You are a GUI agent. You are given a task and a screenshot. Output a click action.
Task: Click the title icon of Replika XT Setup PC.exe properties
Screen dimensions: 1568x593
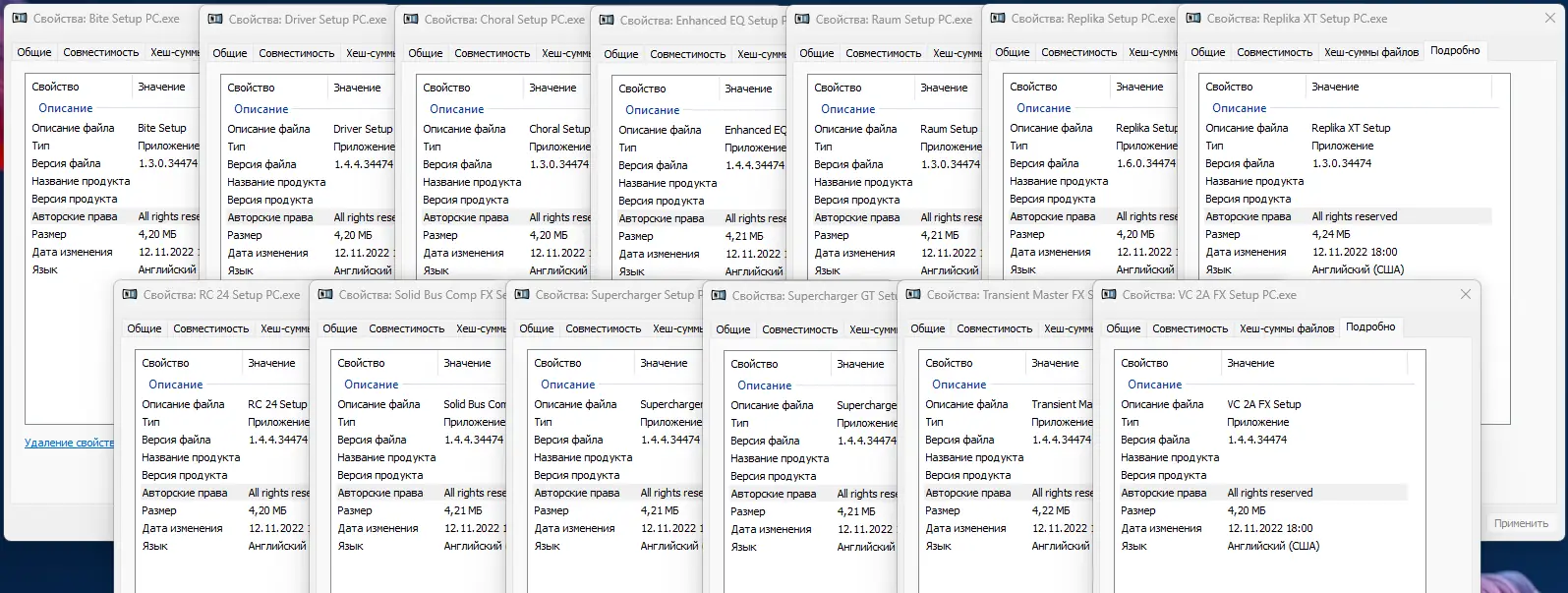(x=1192, y=19)
